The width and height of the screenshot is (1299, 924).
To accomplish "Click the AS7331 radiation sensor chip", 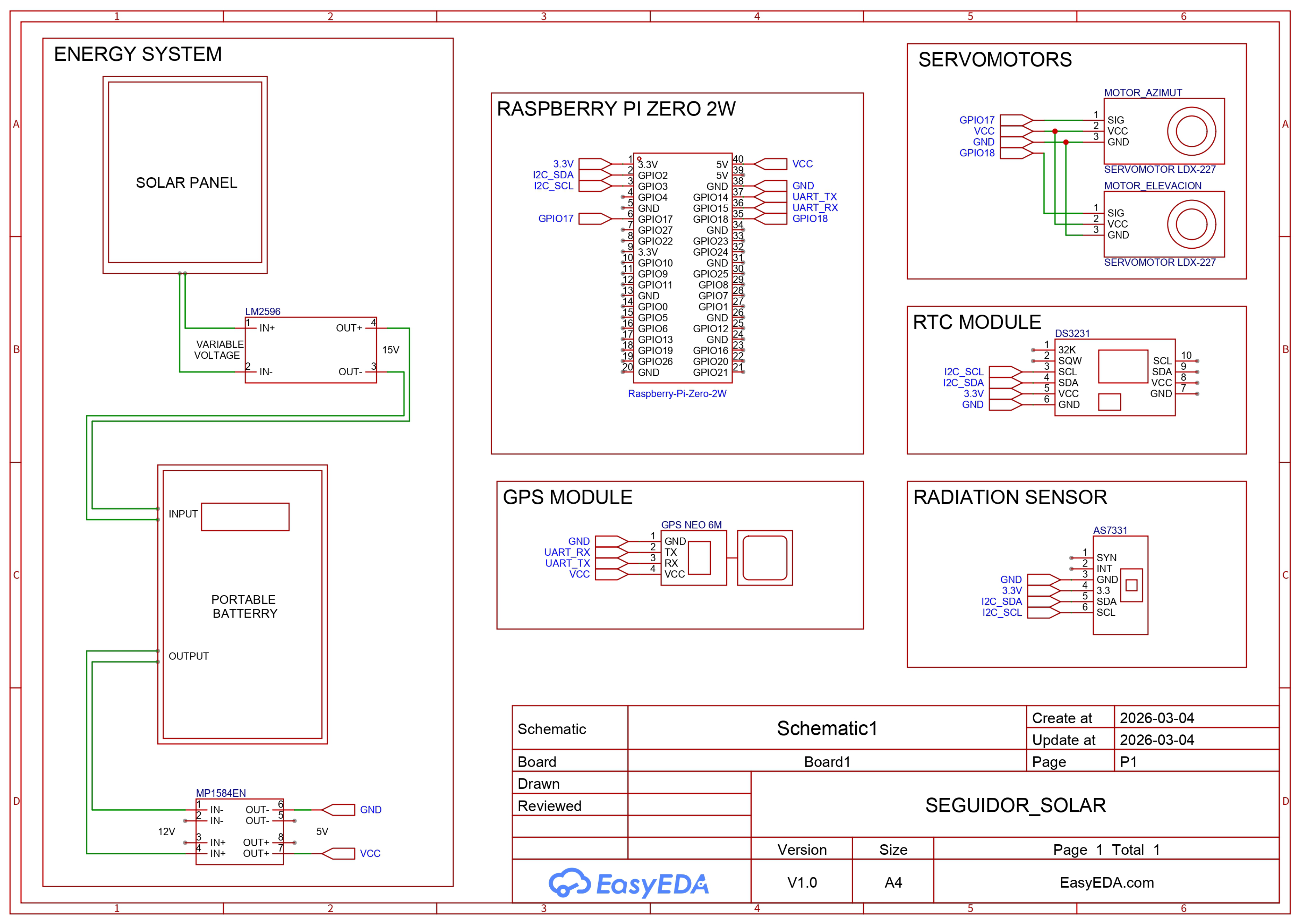I will (1120, 585).
